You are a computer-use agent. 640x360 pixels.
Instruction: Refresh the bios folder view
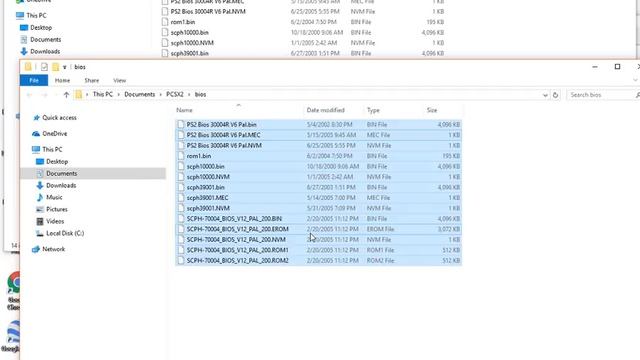click(x=555, y=95)
